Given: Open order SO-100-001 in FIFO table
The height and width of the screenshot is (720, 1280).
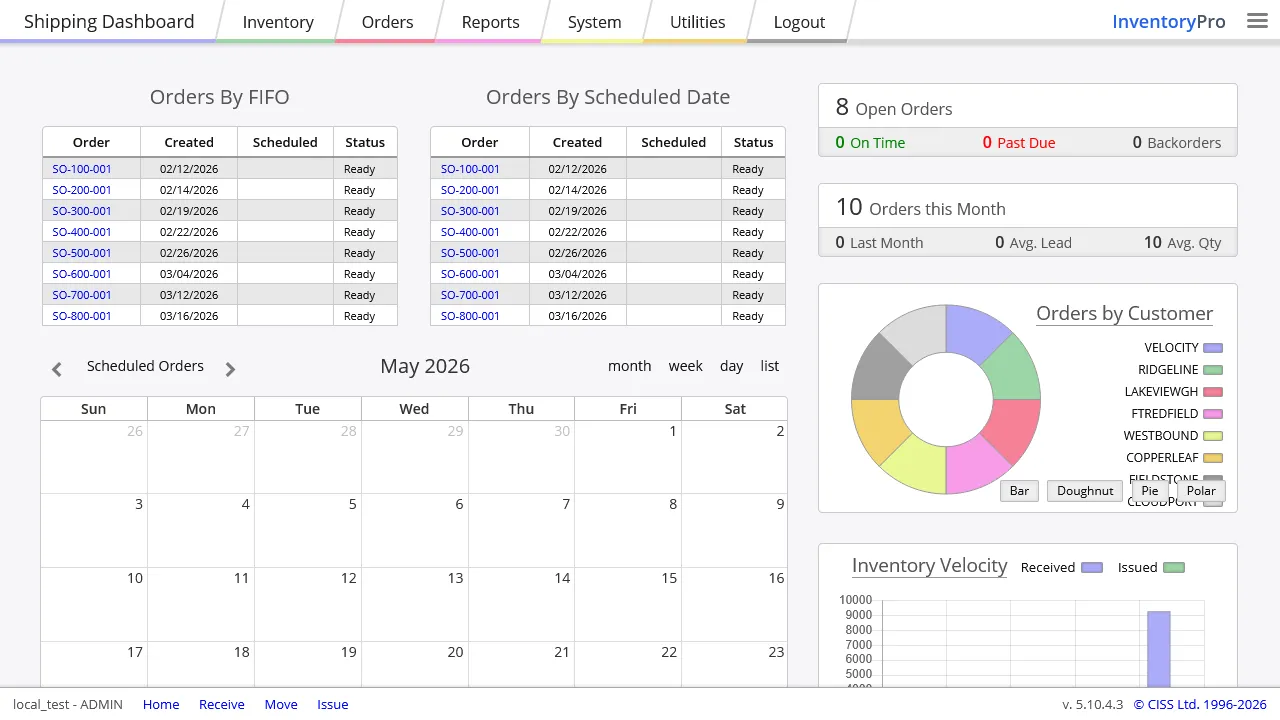Looking at the screenshot, I should 82,169.
